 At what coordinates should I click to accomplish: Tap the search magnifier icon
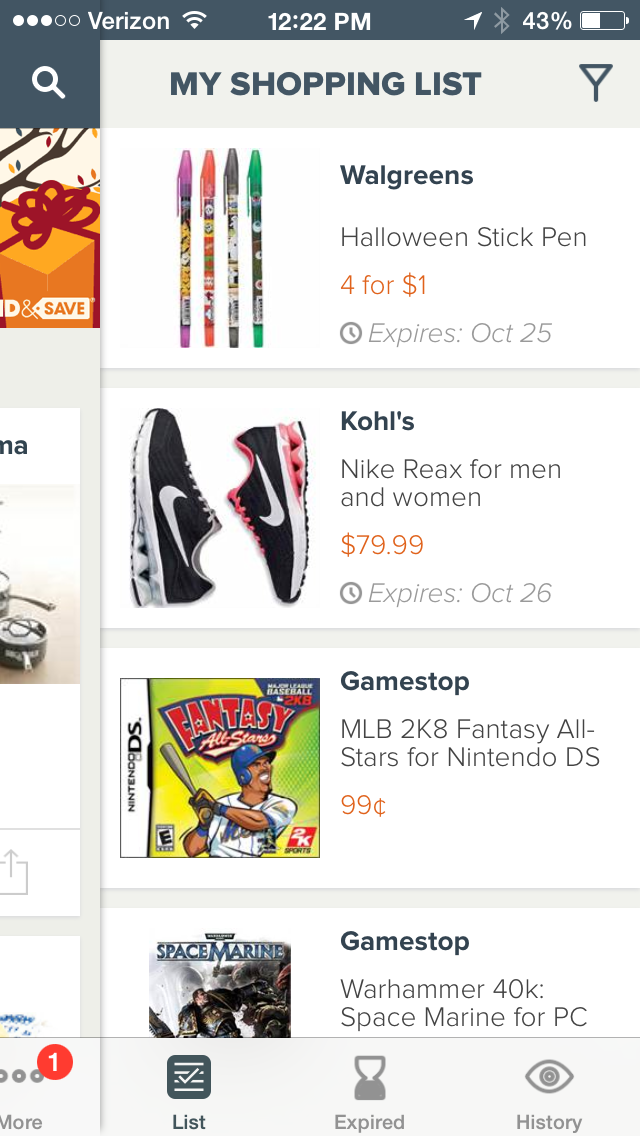pos(48,84)
